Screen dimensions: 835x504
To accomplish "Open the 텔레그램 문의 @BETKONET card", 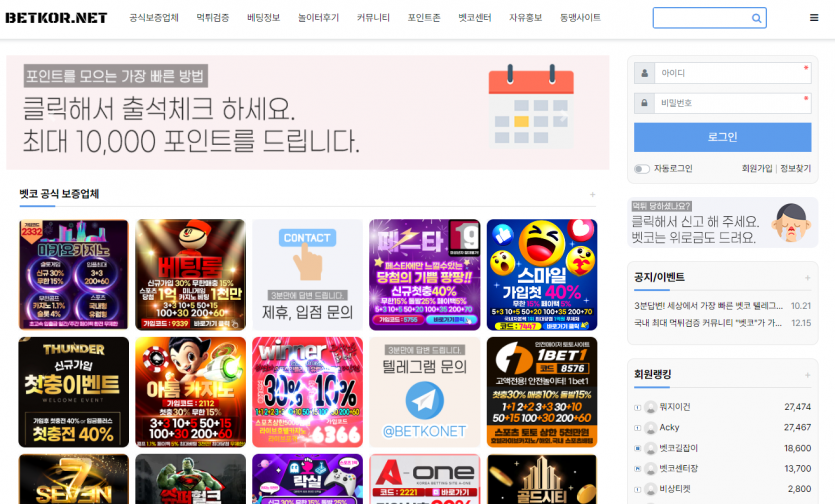I will click(x=424, y=392).
